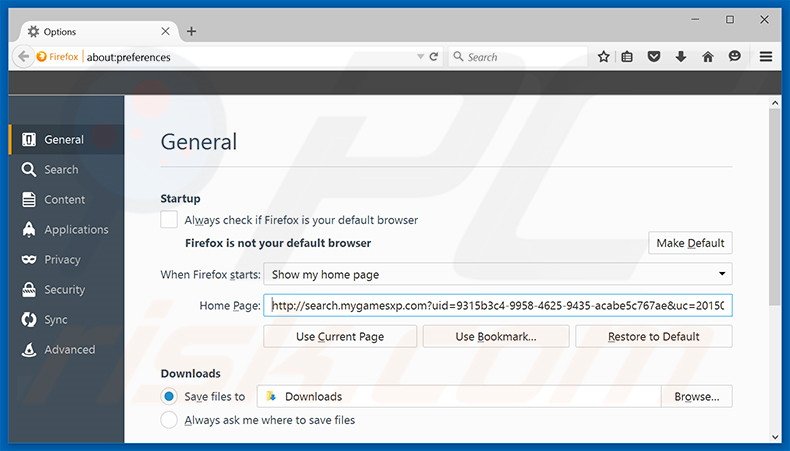
Task: Open the Hello chat smiley icon
Action: pyautogui.click(x=735, y=56)
